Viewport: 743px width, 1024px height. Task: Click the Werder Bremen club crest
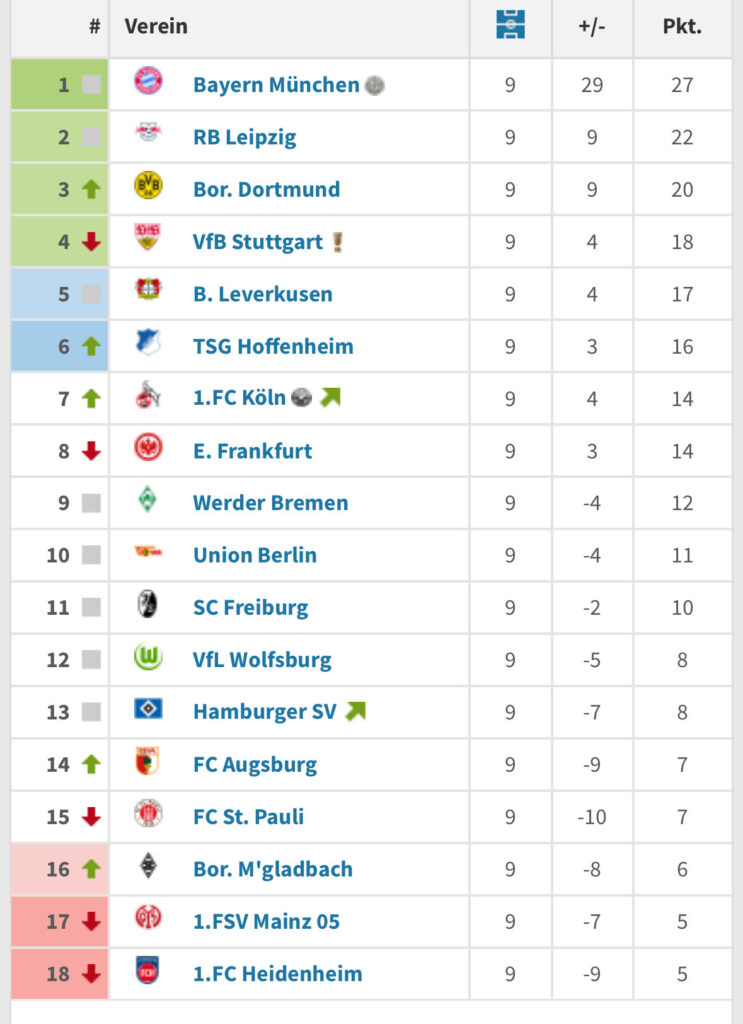point(150,502)
